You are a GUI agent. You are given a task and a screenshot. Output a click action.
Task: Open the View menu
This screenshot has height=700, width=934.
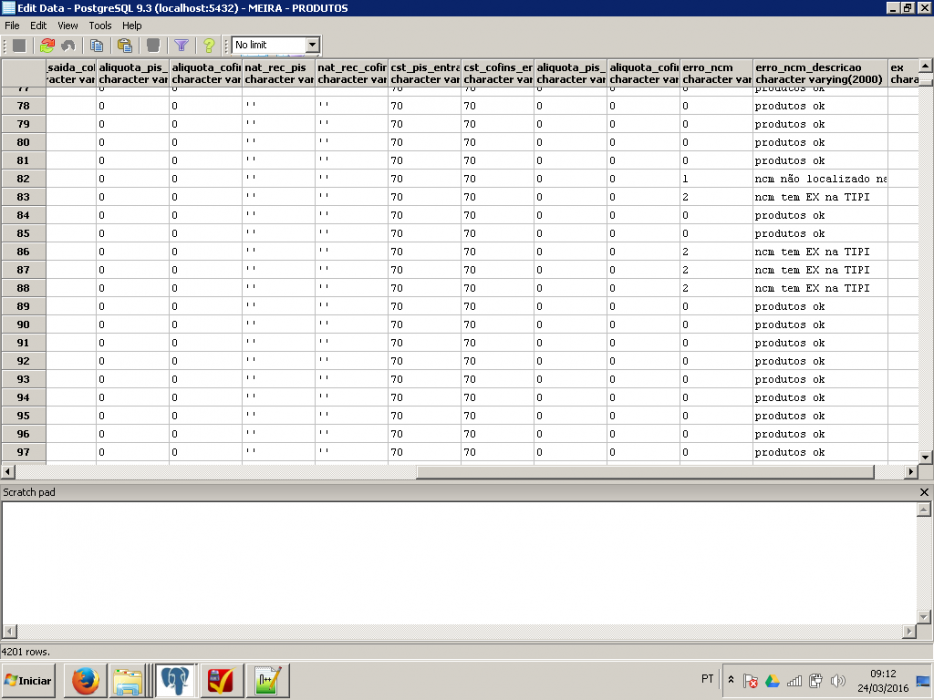click(x=67, y=26)
